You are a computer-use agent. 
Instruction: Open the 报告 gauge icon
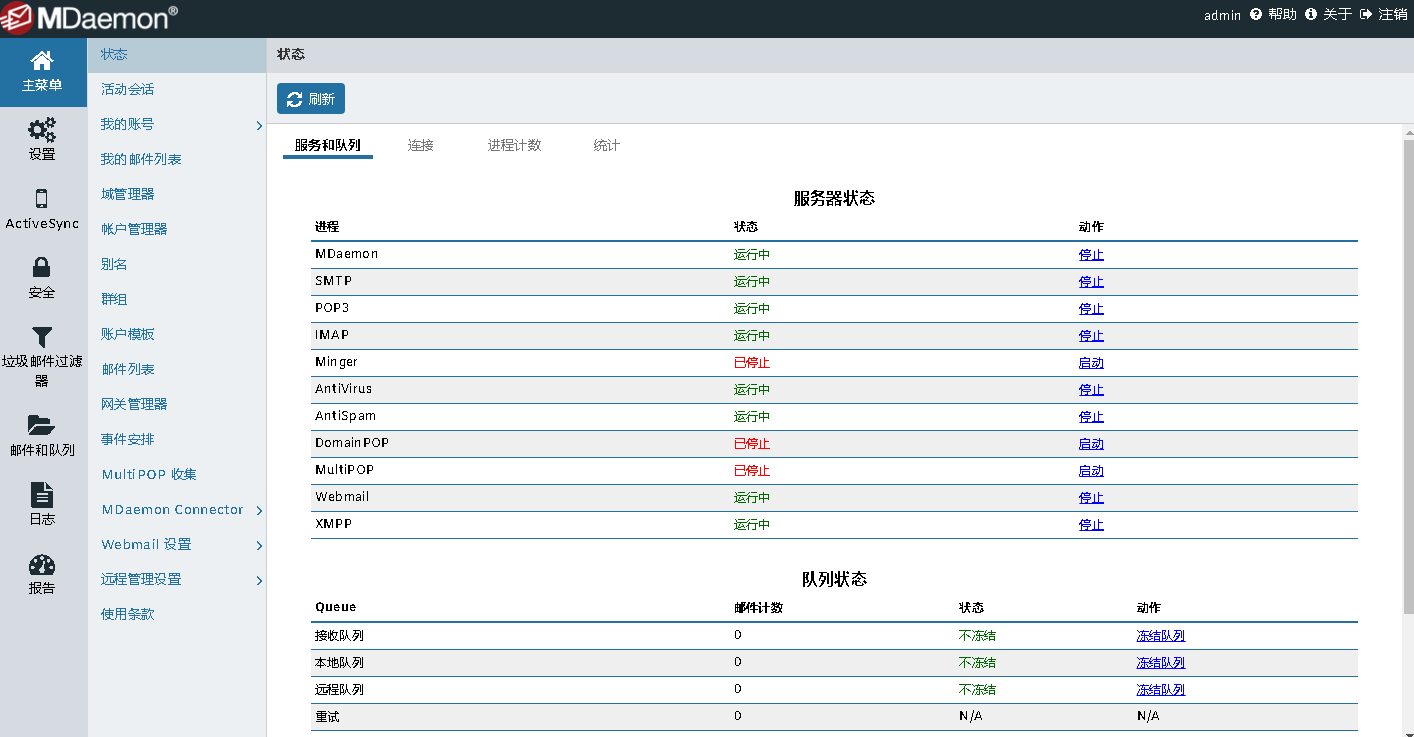pyautogui.click(x=42, y=565)
